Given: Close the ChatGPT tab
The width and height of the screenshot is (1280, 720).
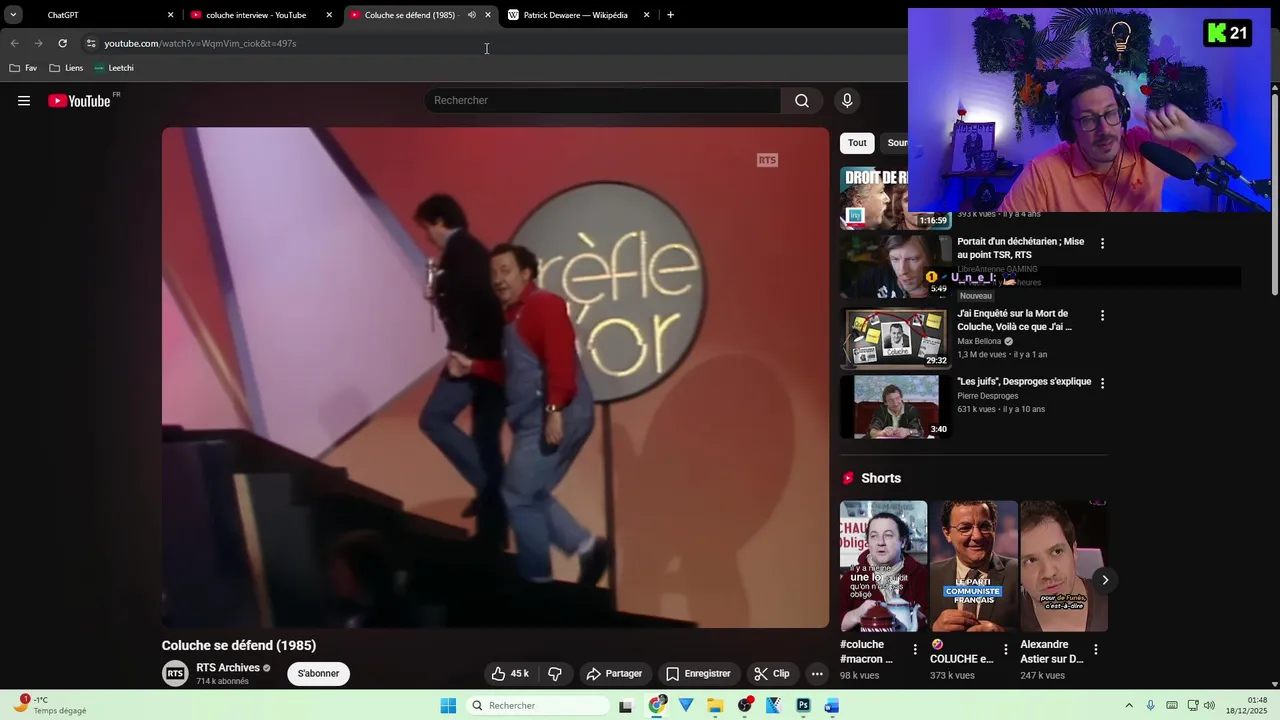Looking at the screenshot, I should [170, 15].
